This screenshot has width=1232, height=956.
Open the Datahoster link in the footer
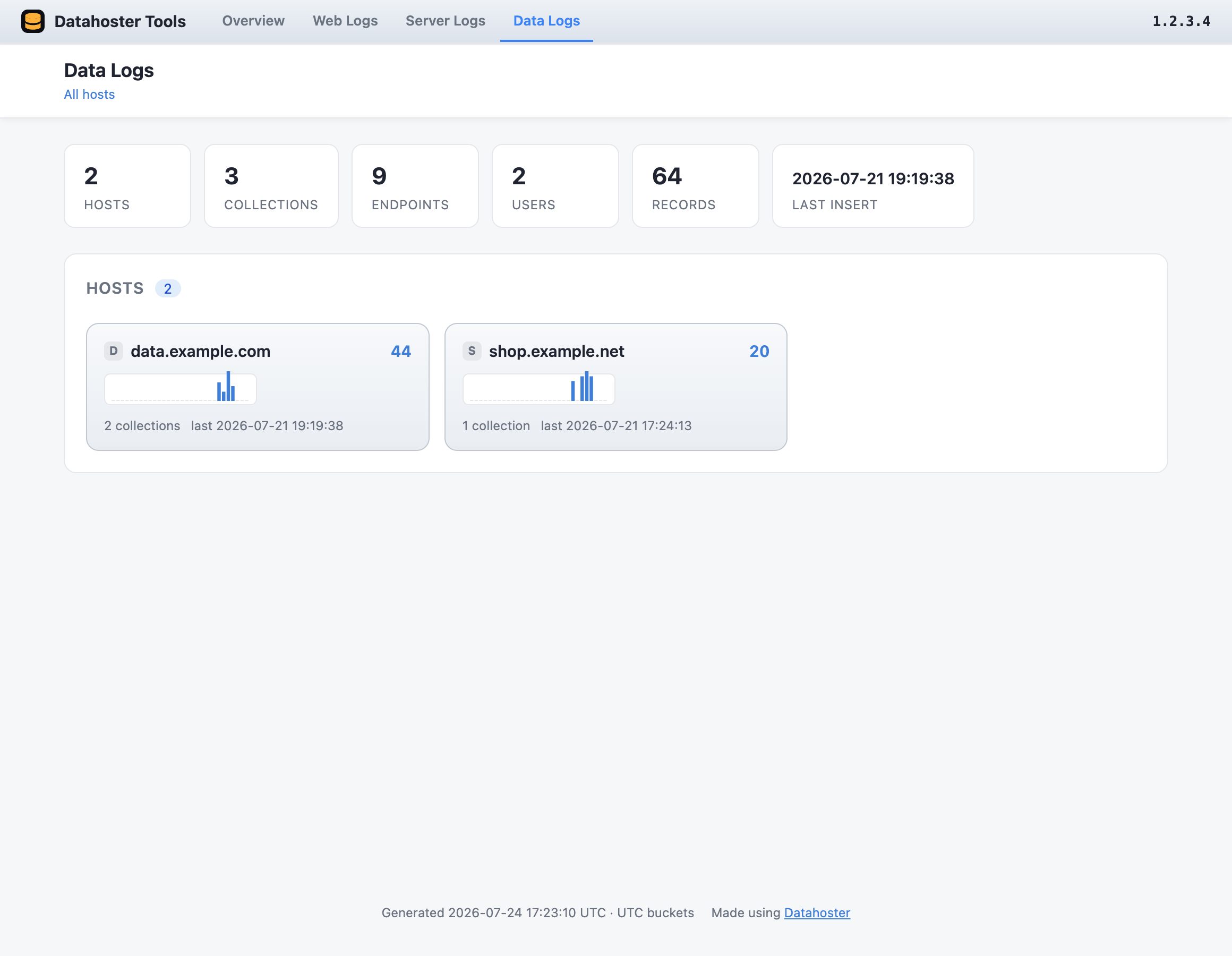coord(817,912)
